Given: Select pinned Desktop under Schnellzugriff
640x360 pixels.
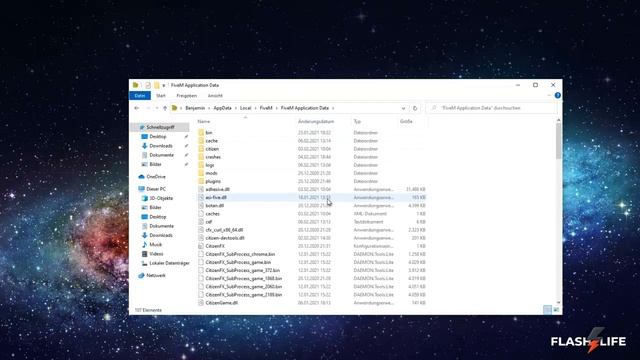Looking at the screenshot, I should (x=158, y=136).
